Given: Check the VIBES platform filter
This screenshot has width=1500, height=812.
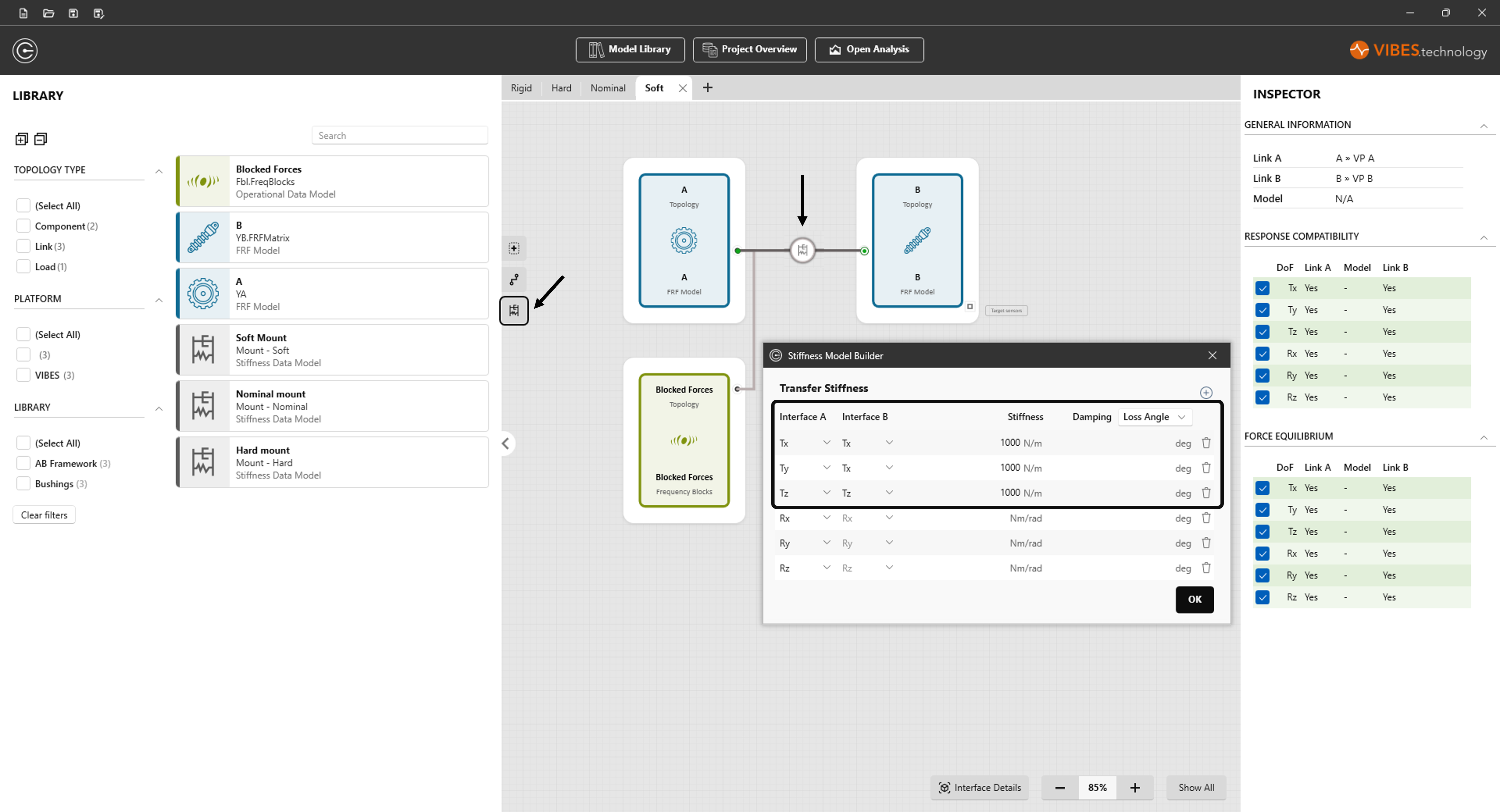Looking at the screenshot, I should coord(23,375).
